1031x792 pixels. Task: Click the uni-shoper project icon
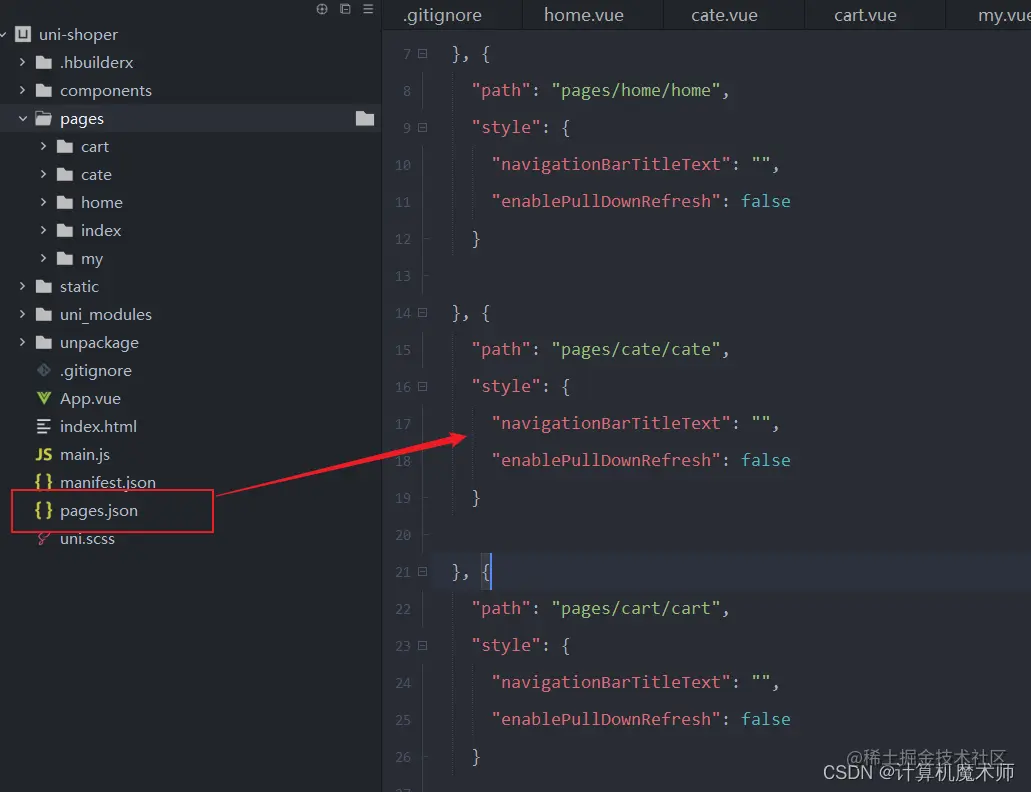(23, 34)
